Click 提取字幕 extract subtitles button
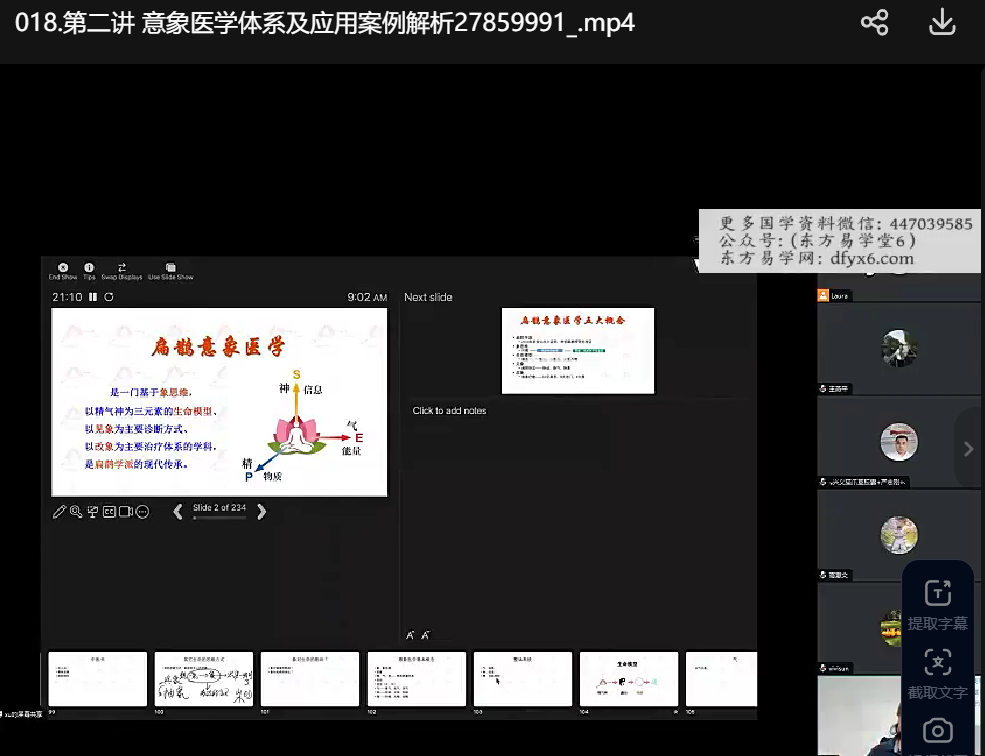Image resolution: width=985 pixels, height=756 pixels. click(938, 605)
